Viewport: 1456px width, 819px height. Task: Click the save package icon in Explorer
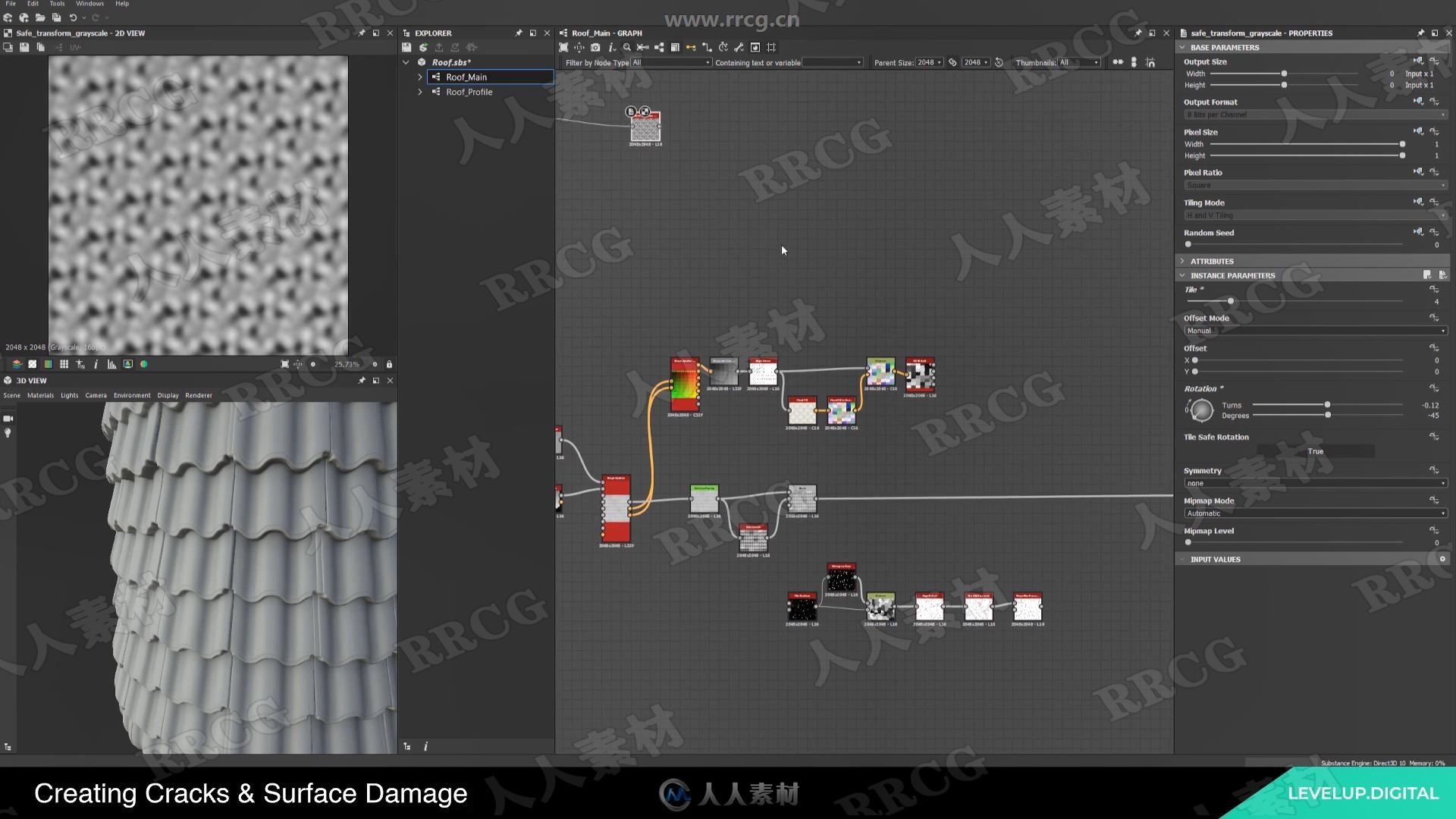(x=407, y=47)
